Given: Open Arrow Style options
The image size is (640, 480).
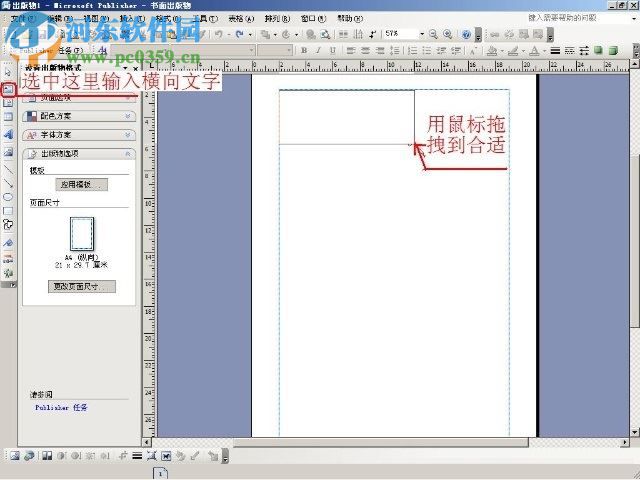Looking at the screenshot, I should pyautogui.click(x=584, y=51).
